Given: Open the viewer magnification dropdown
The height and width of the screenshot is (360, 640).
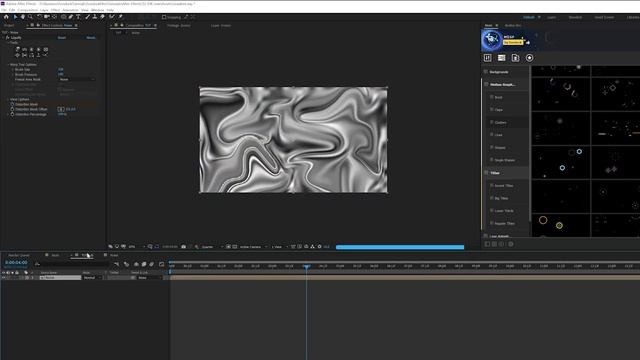Looking at the screenshot, I should coord(136,247).
